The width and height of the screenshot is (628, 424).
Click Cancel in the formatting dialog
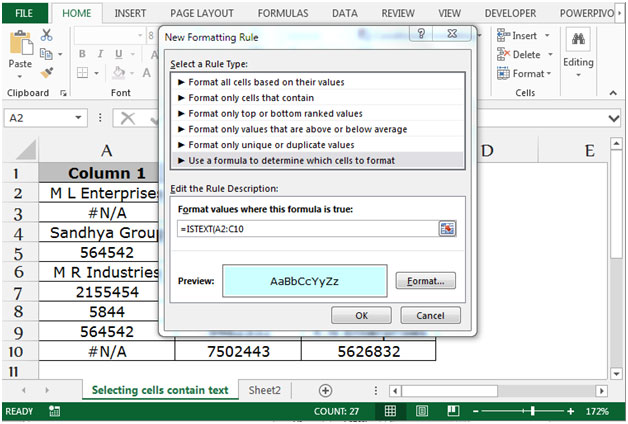point(431,315)
